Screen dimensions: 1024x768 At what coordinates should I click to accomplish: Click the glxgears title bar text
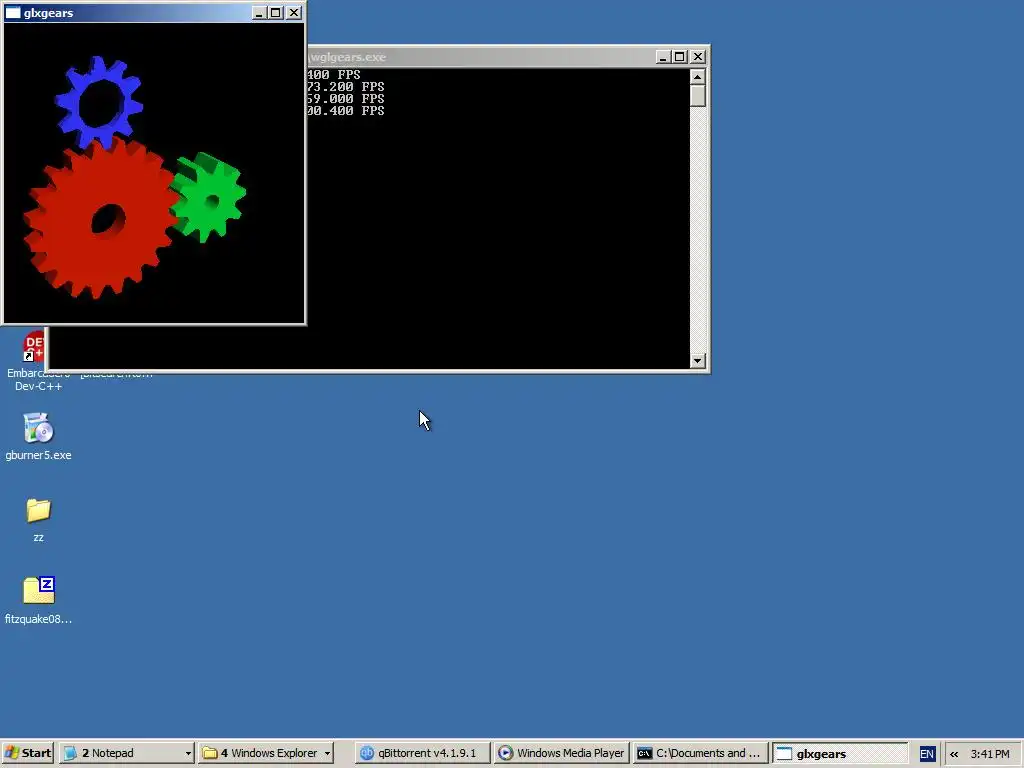(48, 12)
